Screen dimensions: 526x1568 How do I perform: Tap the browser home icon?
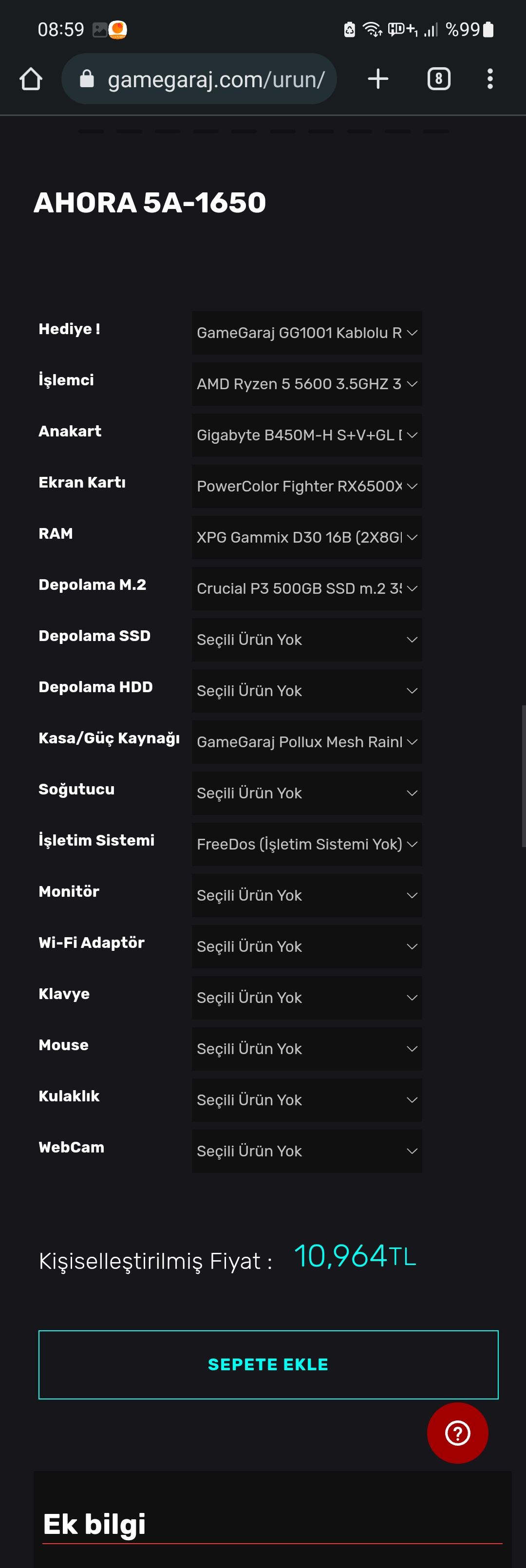tap(30, 79)
